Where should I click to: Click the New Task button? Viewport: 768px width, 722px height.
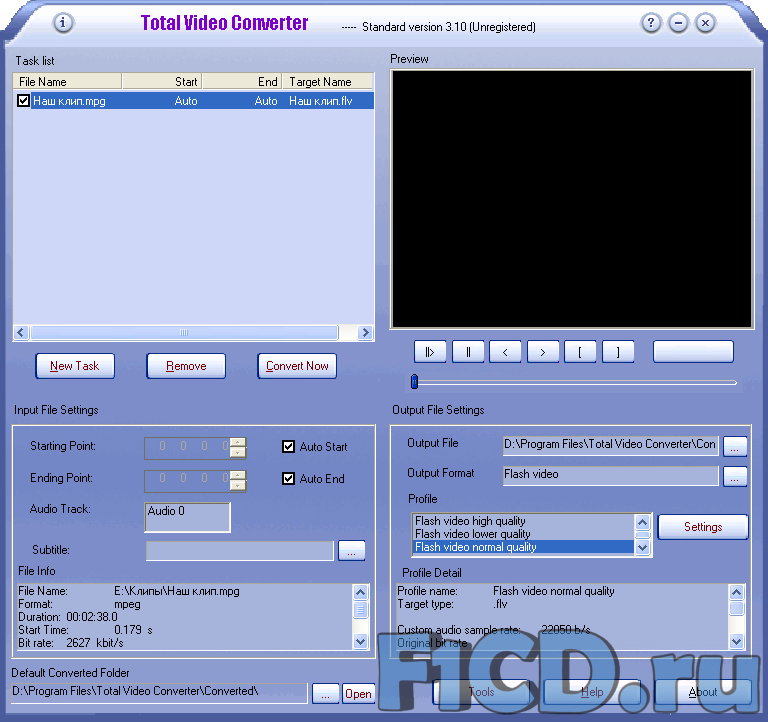(75, 366)
